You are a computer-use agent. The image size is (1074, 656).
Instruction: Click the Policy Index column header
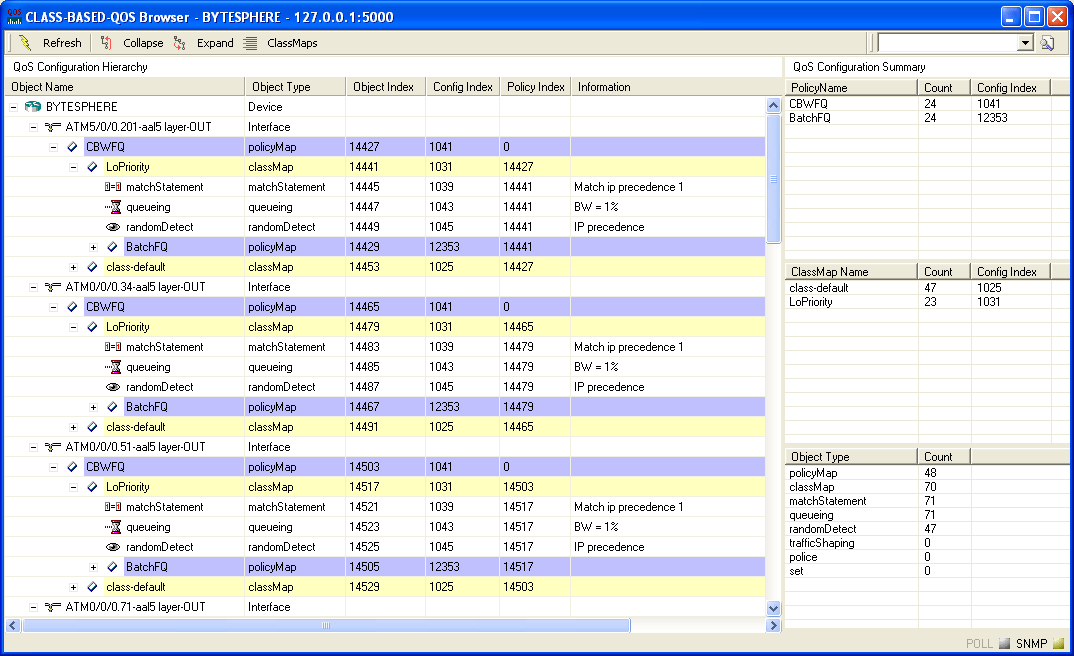[535, 87]
